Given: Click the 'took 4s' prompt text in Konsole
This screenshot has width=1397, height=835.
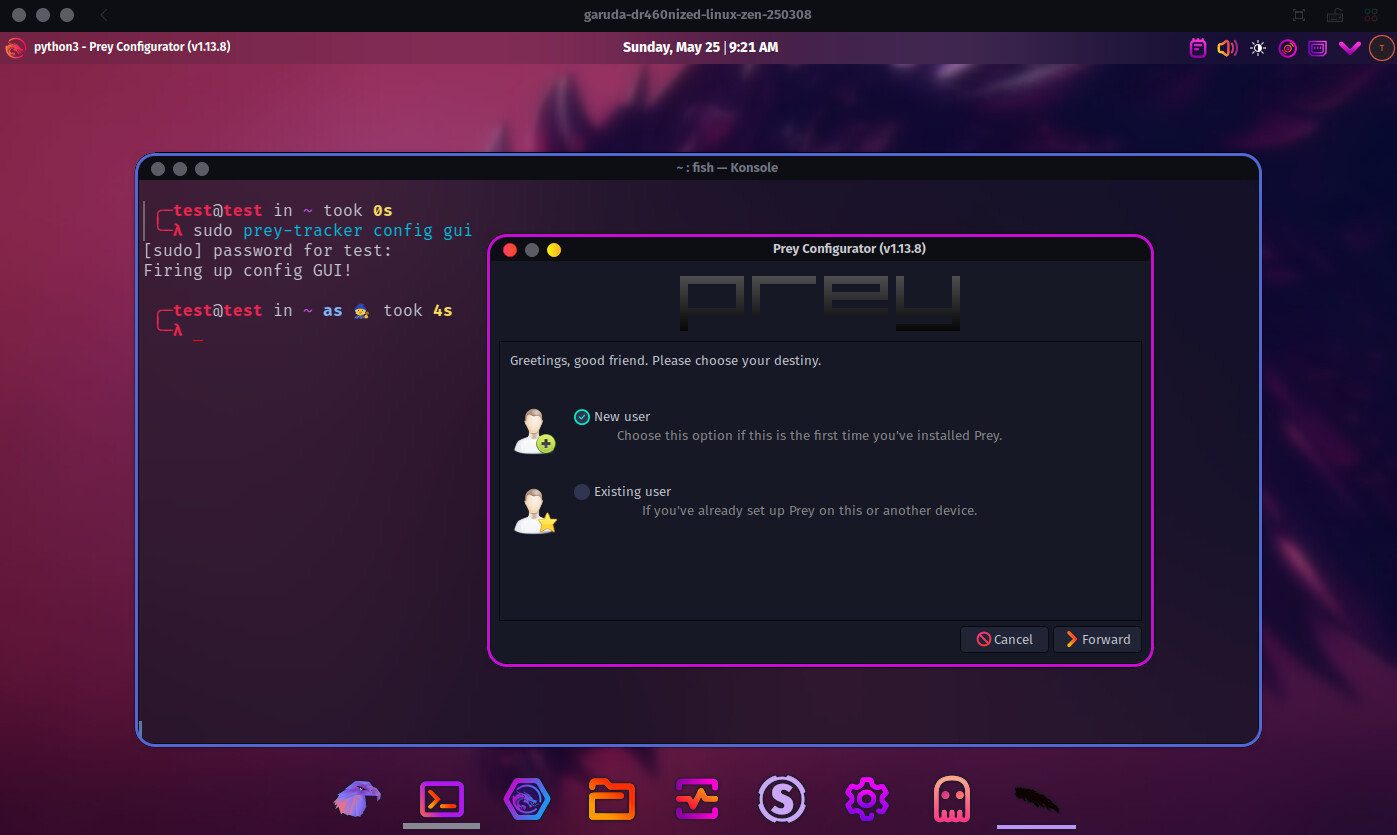Looking at the screenshot, I should pyautogui.click(x=418, y=311).
